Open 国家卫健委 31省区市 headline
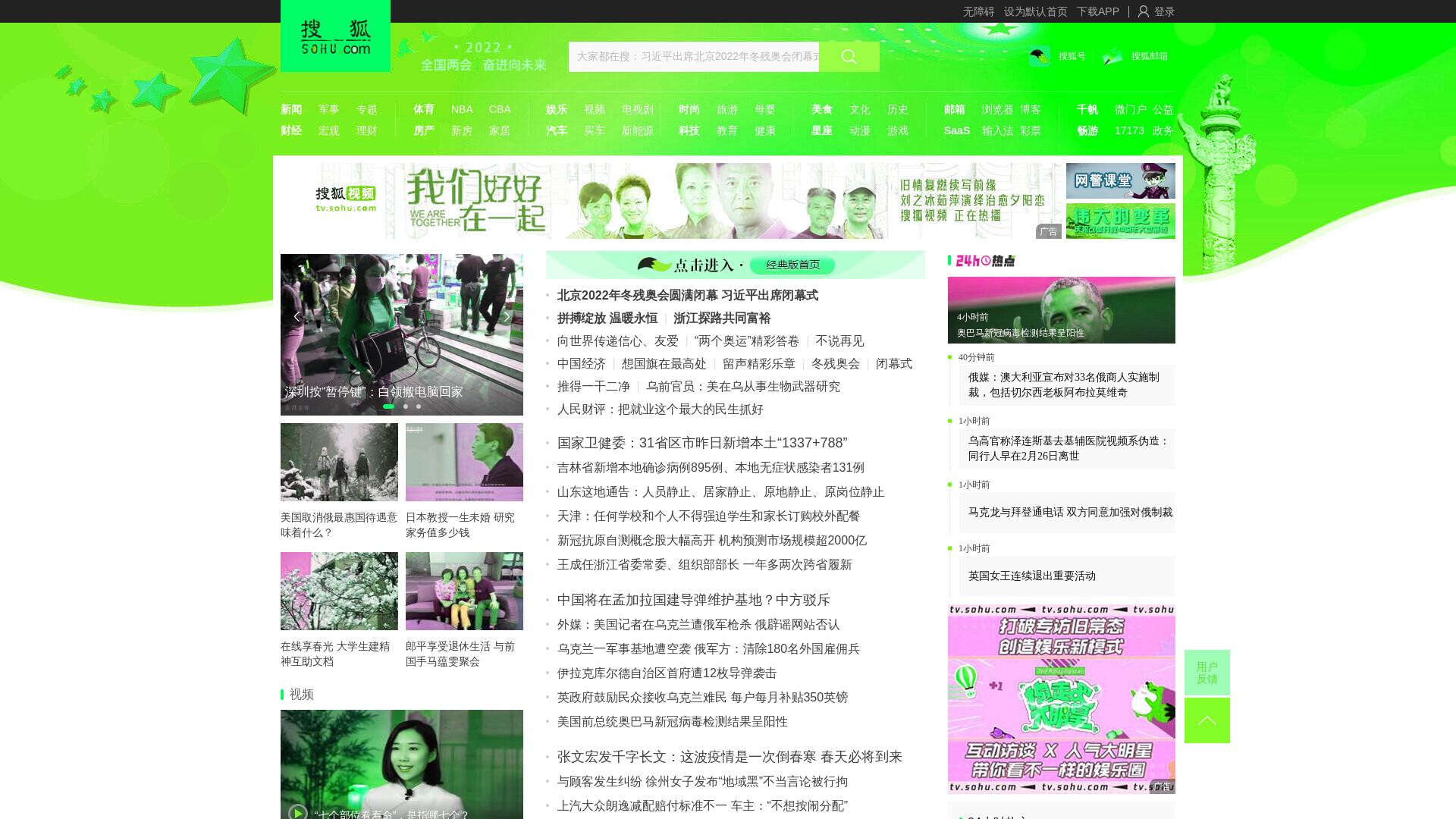Screen dimensions: 1456x819 coord(702,443)
